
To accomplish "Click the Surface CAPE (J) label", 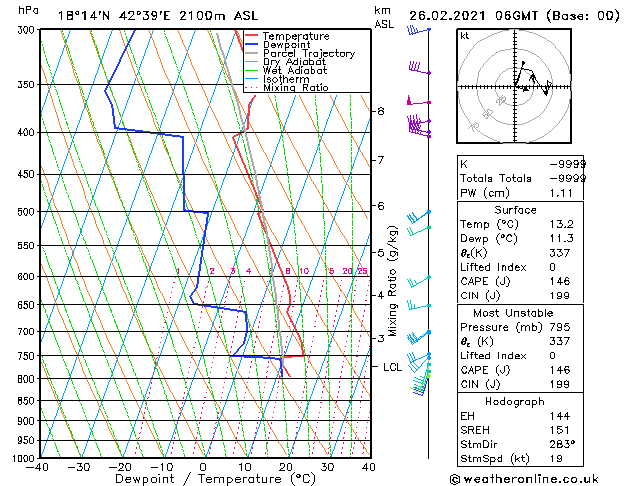I will pos(485,281).
